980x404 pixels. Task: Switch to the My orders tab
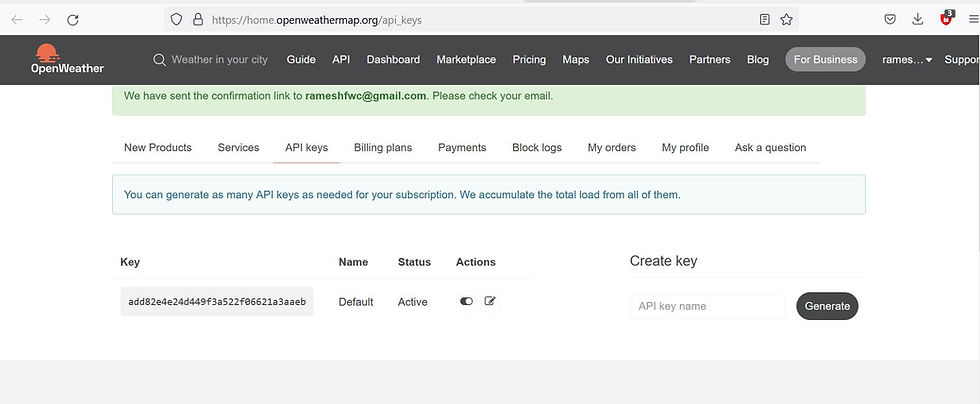coord(612,148)
